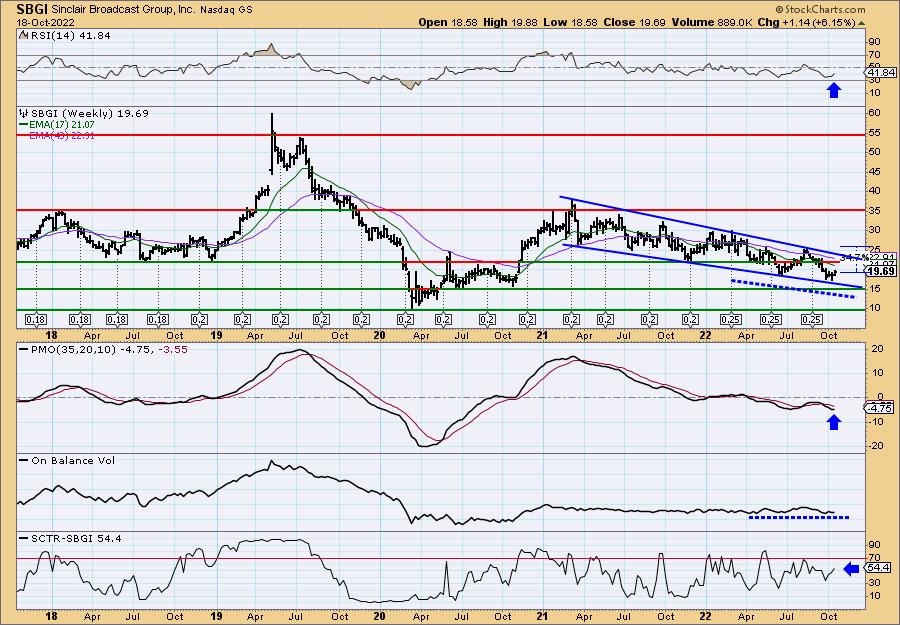Click the line icon beside RSI(14)
900x625 pixels.
(x=24, y=35)
